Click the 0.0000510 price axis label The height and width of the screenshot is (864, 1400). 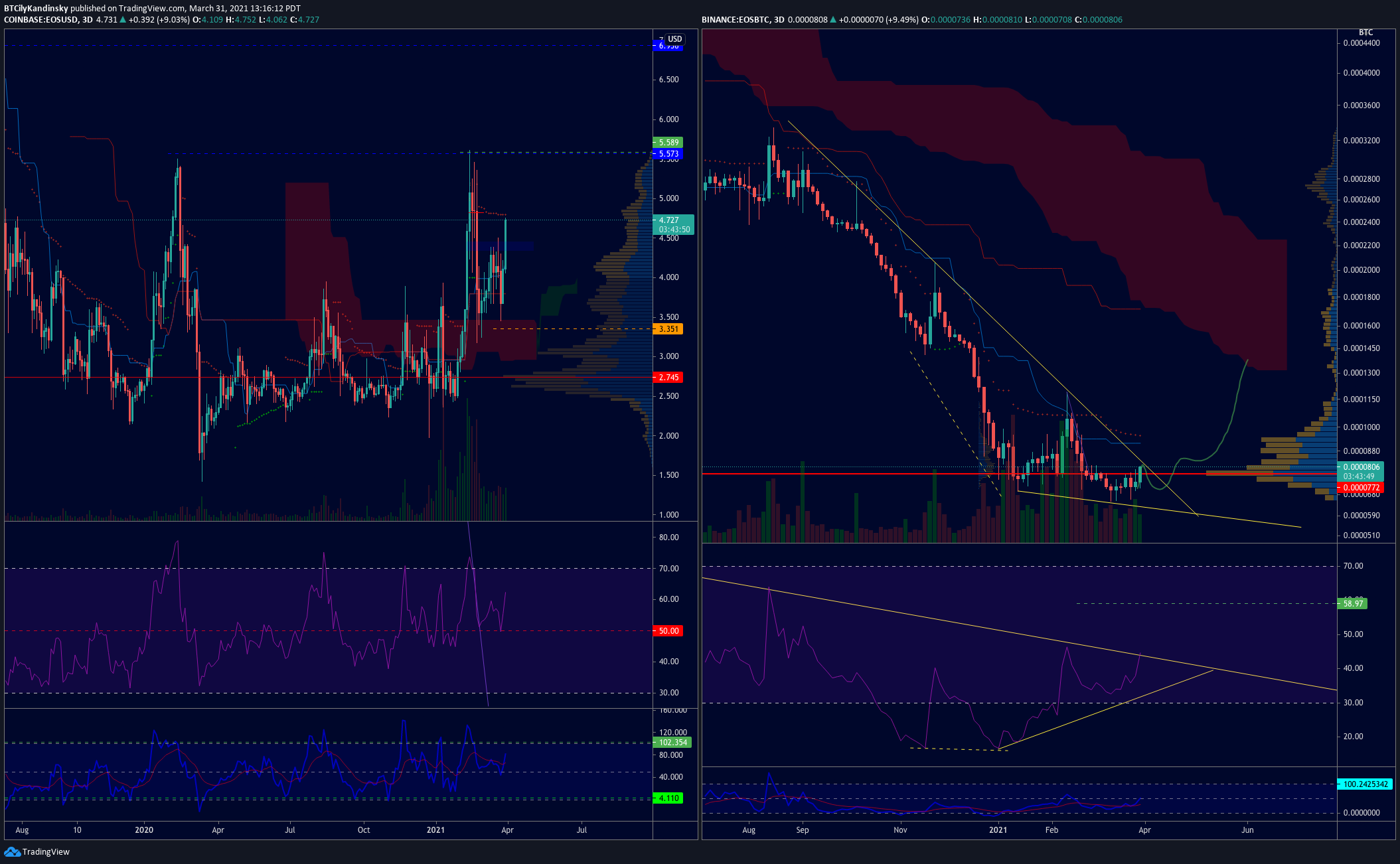(1361, 536)
